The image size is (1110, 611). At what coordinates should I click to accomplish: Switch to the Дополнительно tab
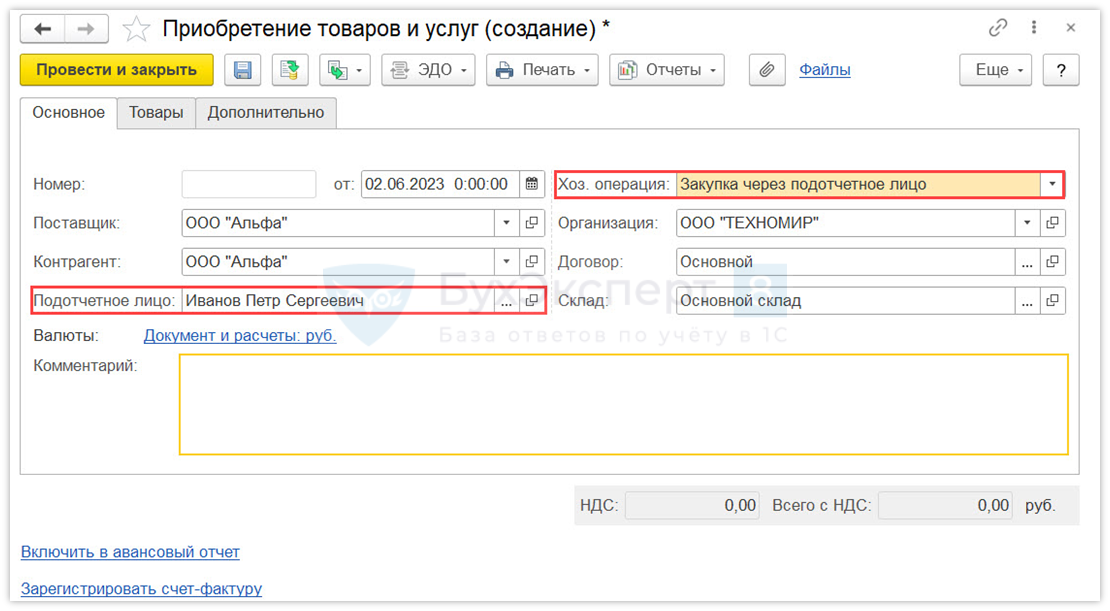click(x=265, y=113)
